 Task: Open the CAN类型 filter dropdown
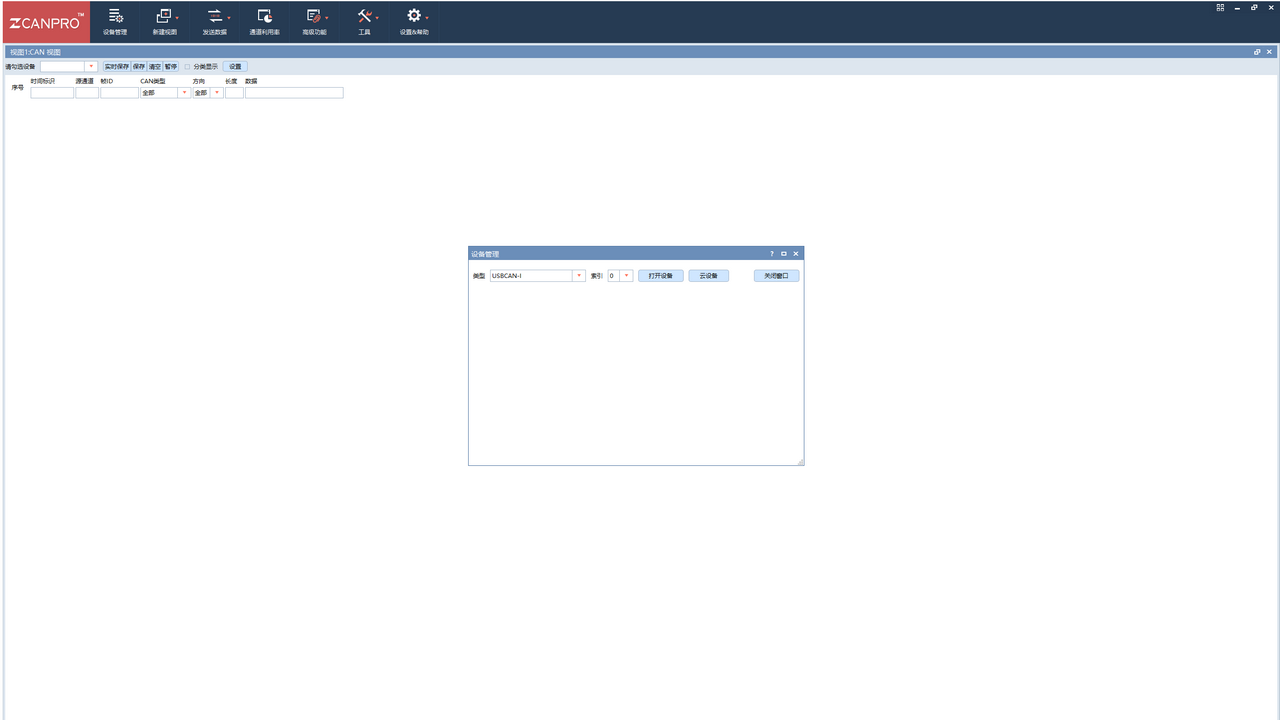click(184, 93)
